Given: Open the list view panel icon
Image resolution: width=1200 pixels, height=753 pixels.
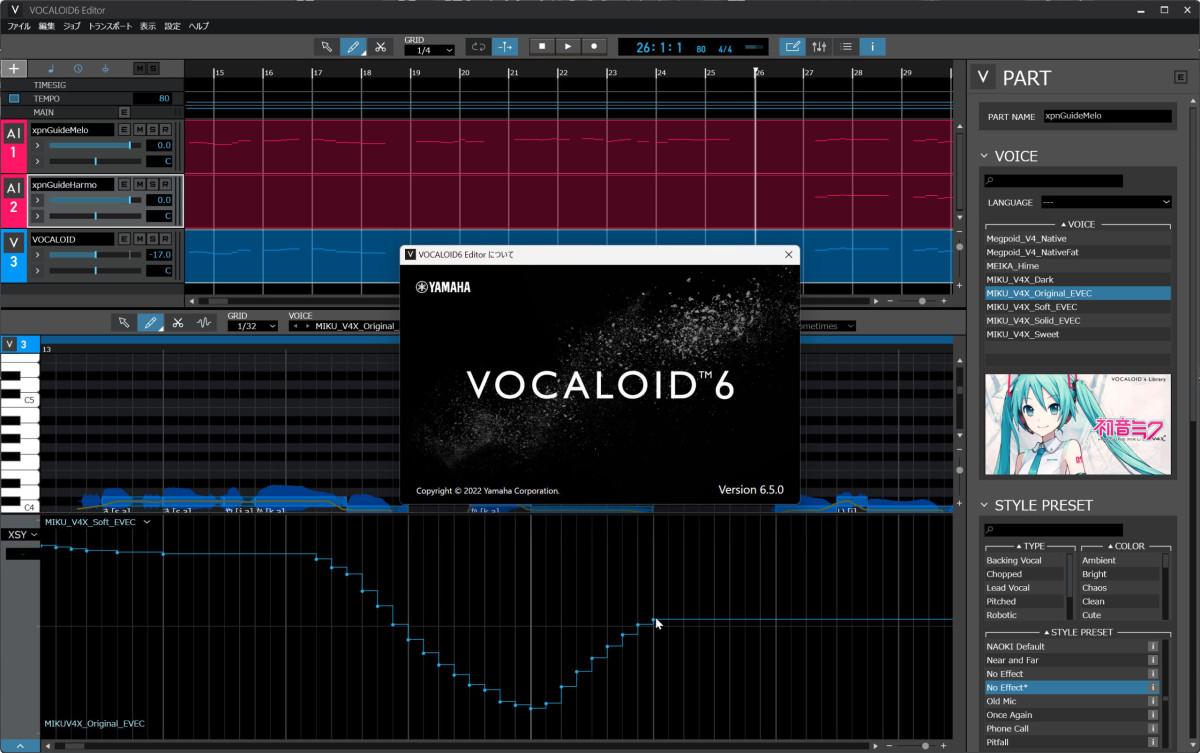Looking at the screenshot, I should [x=846, y=46].
